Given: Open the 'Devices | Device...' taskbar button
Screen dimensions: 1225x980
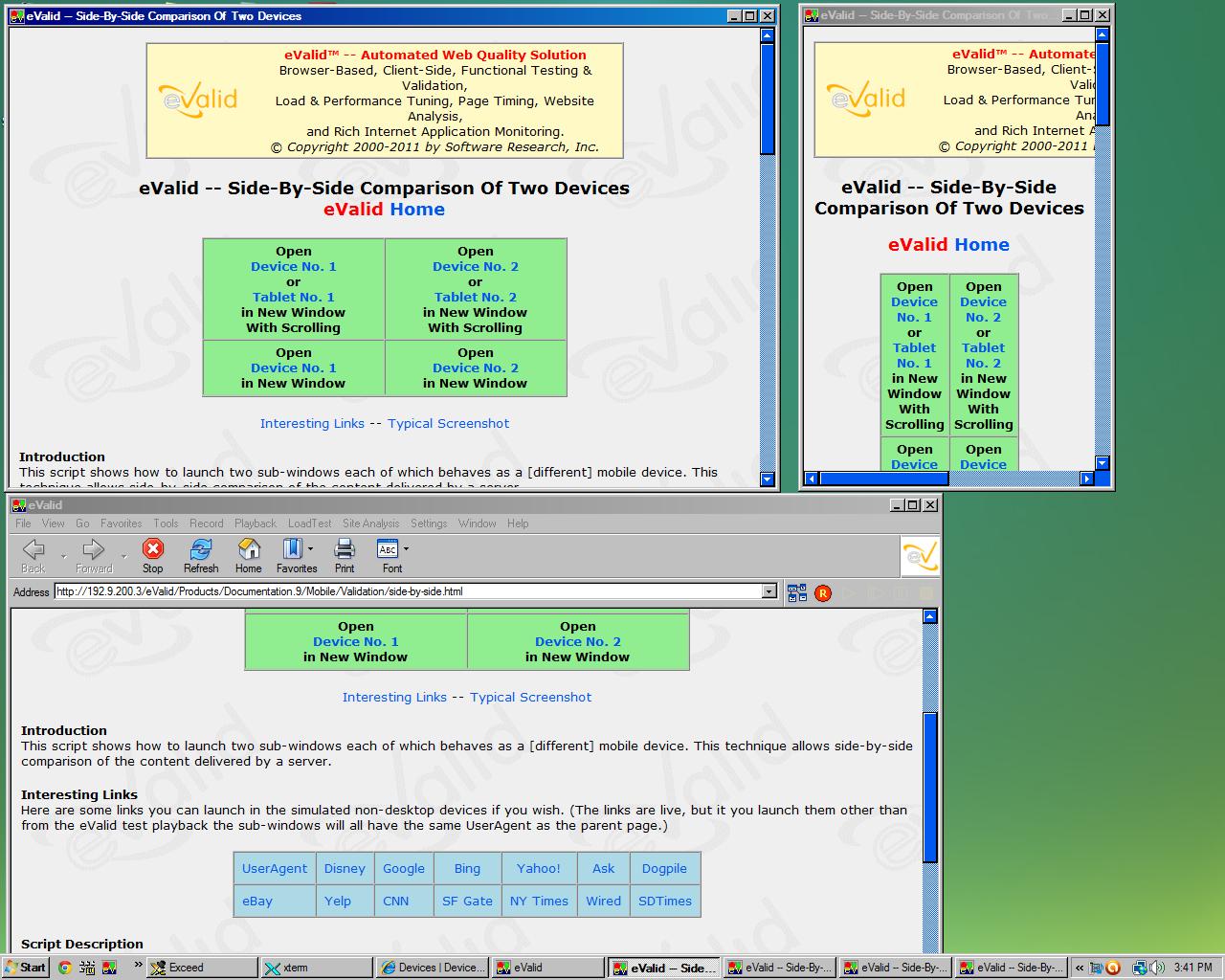Looking at the screenshot, I should 432,968.
